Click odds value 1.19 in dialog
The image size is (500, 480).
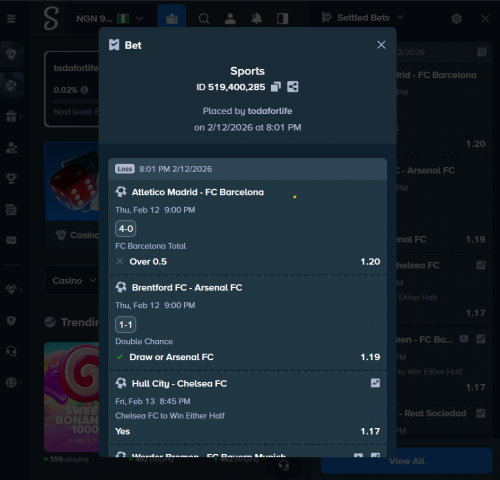pyautogui.click(x=370, y=357)
